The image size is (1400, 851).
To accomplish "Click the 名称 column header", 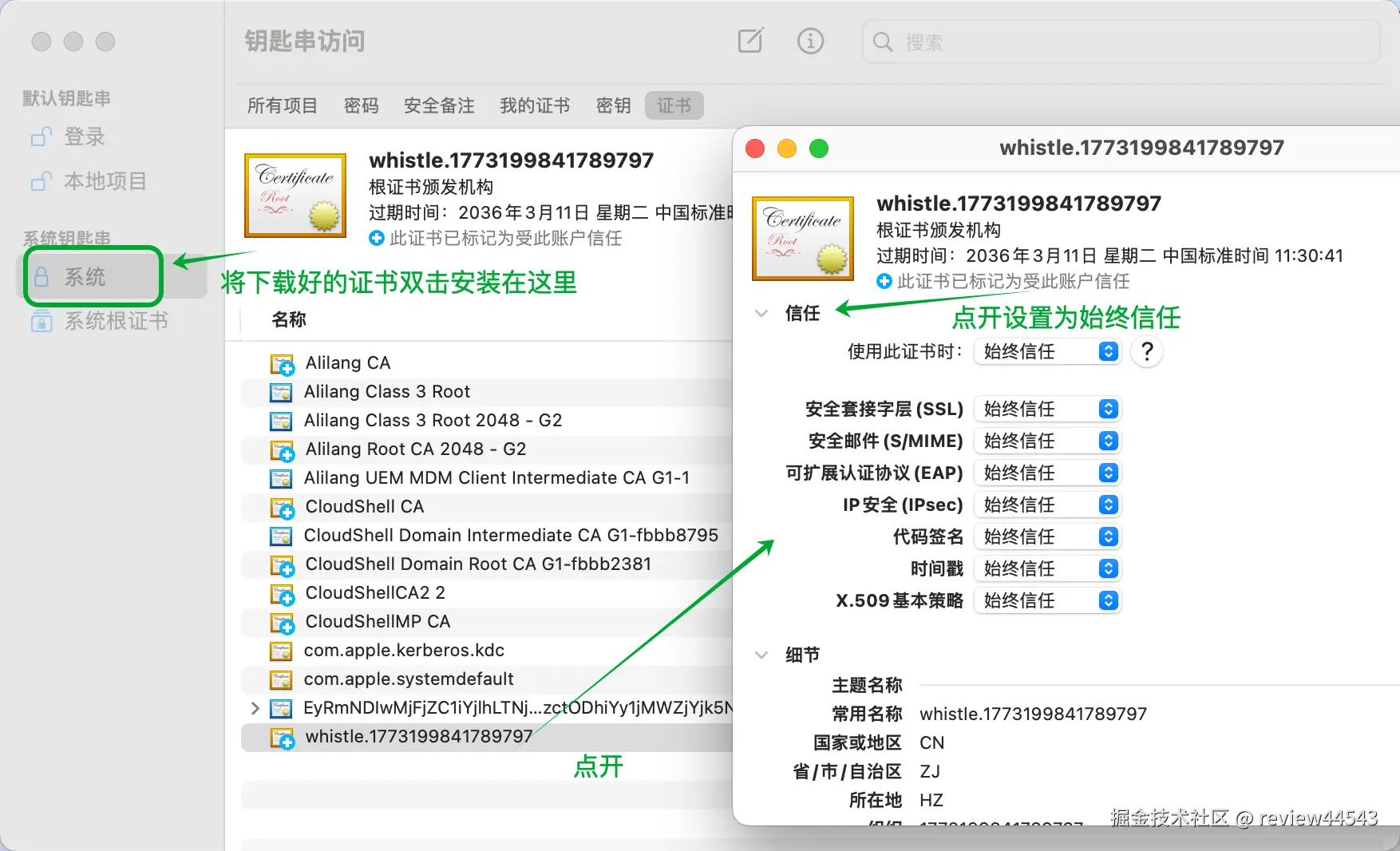I will point(289,320).
